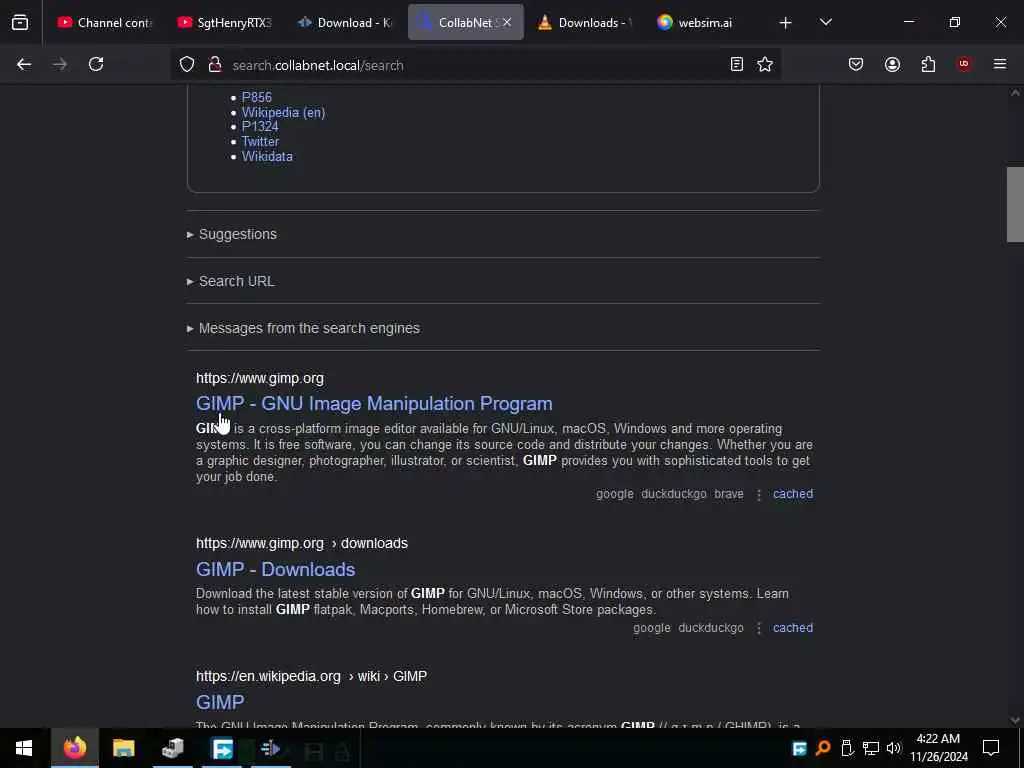This screenshot has height=768, width=1024.
Task: Click the Twitter link
Action: tap(261, 142)
